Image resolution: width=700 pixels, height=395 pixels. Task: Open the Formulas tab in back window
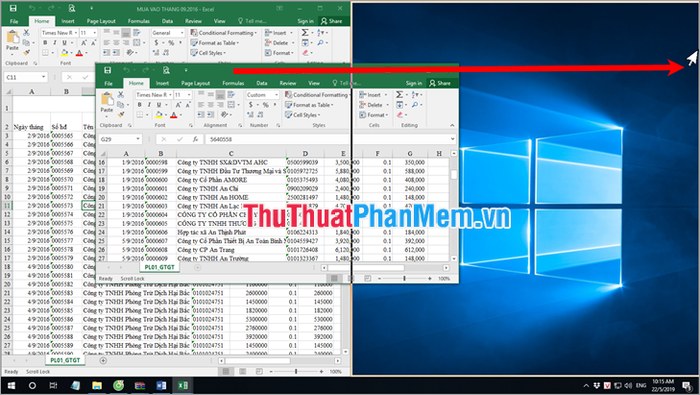pos(139,21)
